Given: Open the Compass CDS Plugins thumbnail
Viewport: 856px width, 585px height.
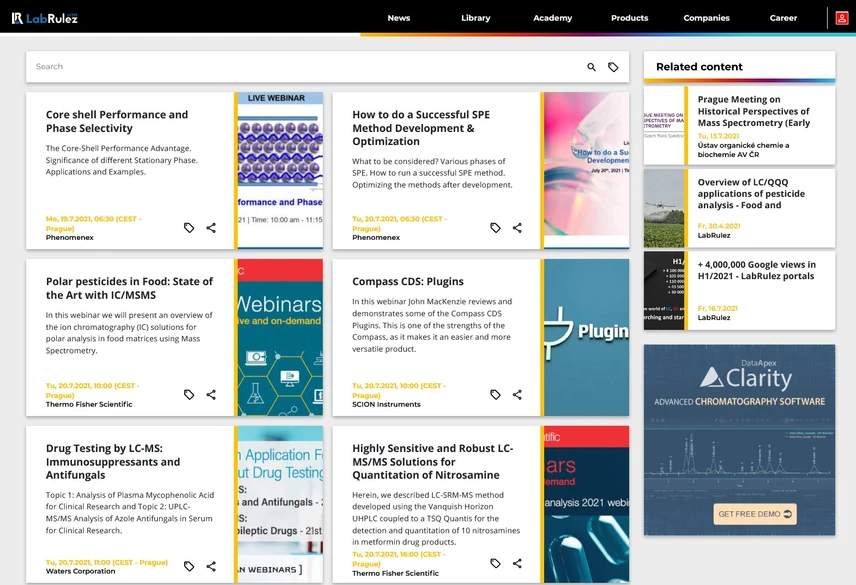Looking at the screenshot, I should (586, 337).
